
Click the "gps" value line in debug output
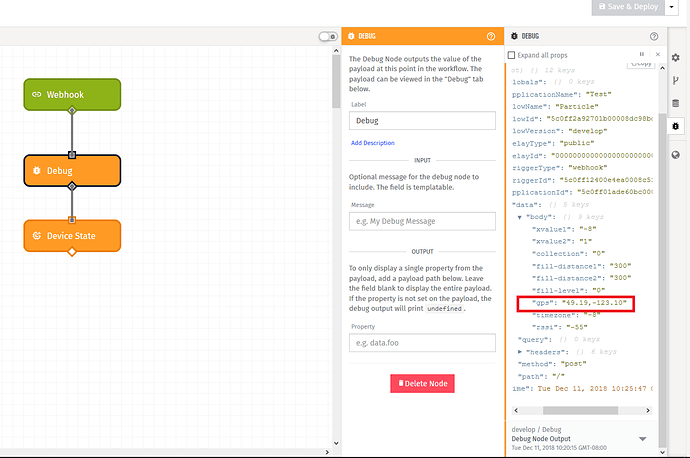tap(579, 303)
